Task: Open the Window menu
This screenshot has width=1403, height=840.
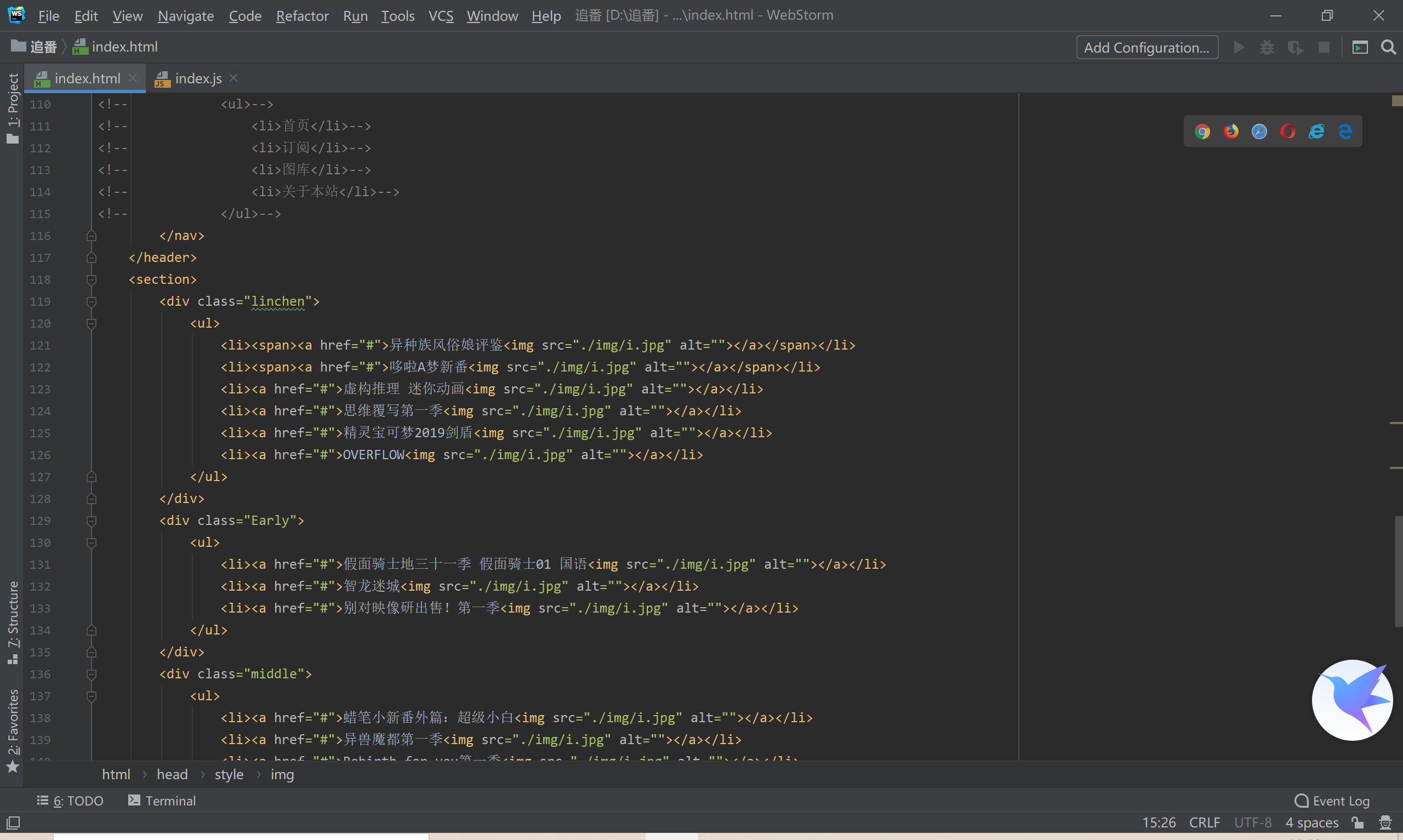Action: coord(492,16)
